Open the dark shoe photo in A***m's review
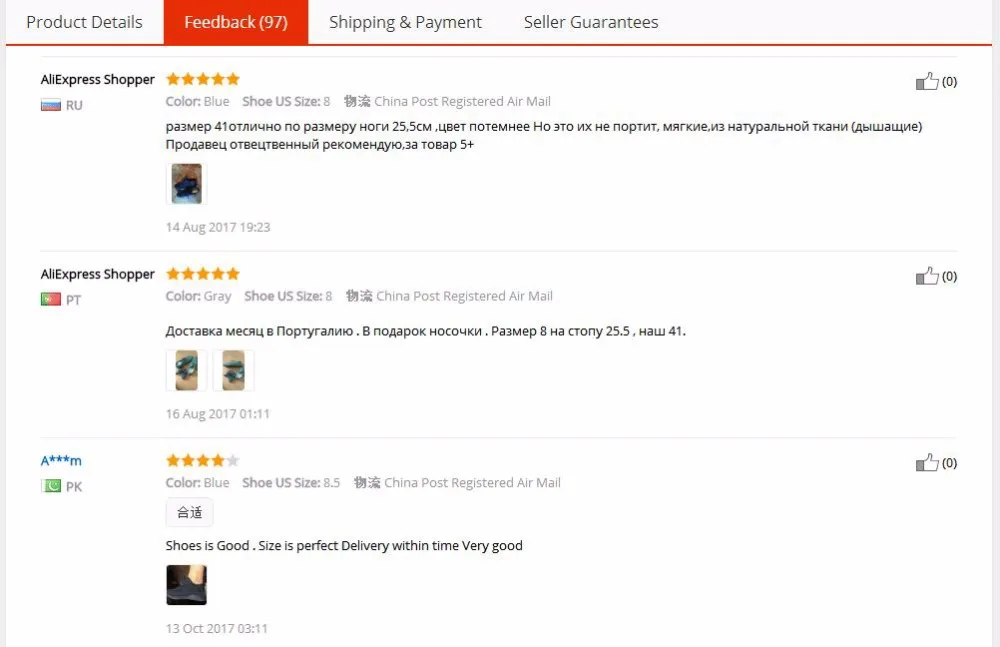Viewport: 1000px width, 647px height. coord(186,584)
